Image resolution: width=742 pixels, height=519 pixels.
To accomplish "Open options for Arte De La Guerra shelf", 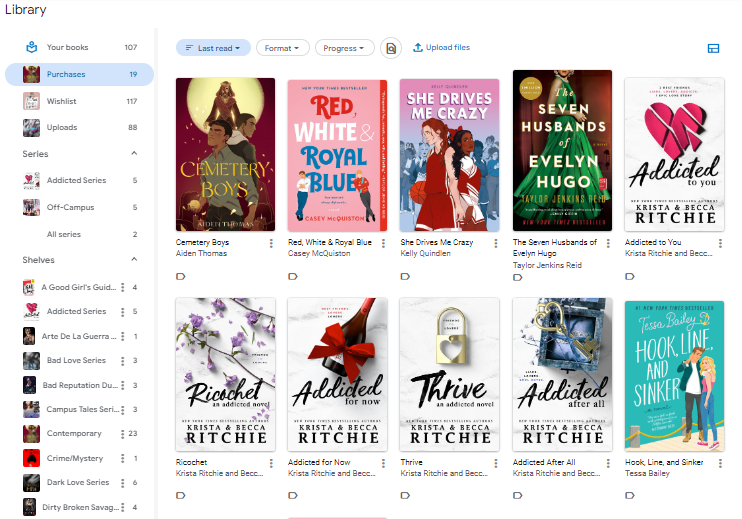I will pyautogui.click(x=123, y=336).
